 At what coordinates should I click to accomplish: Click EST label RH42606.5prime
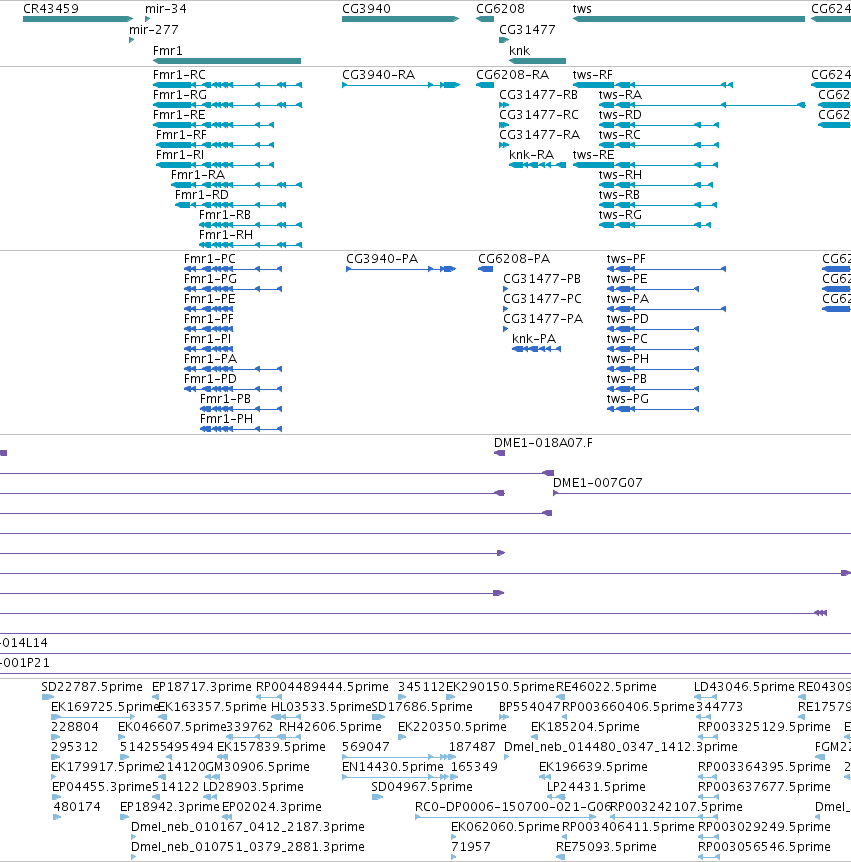coord(330,727)
